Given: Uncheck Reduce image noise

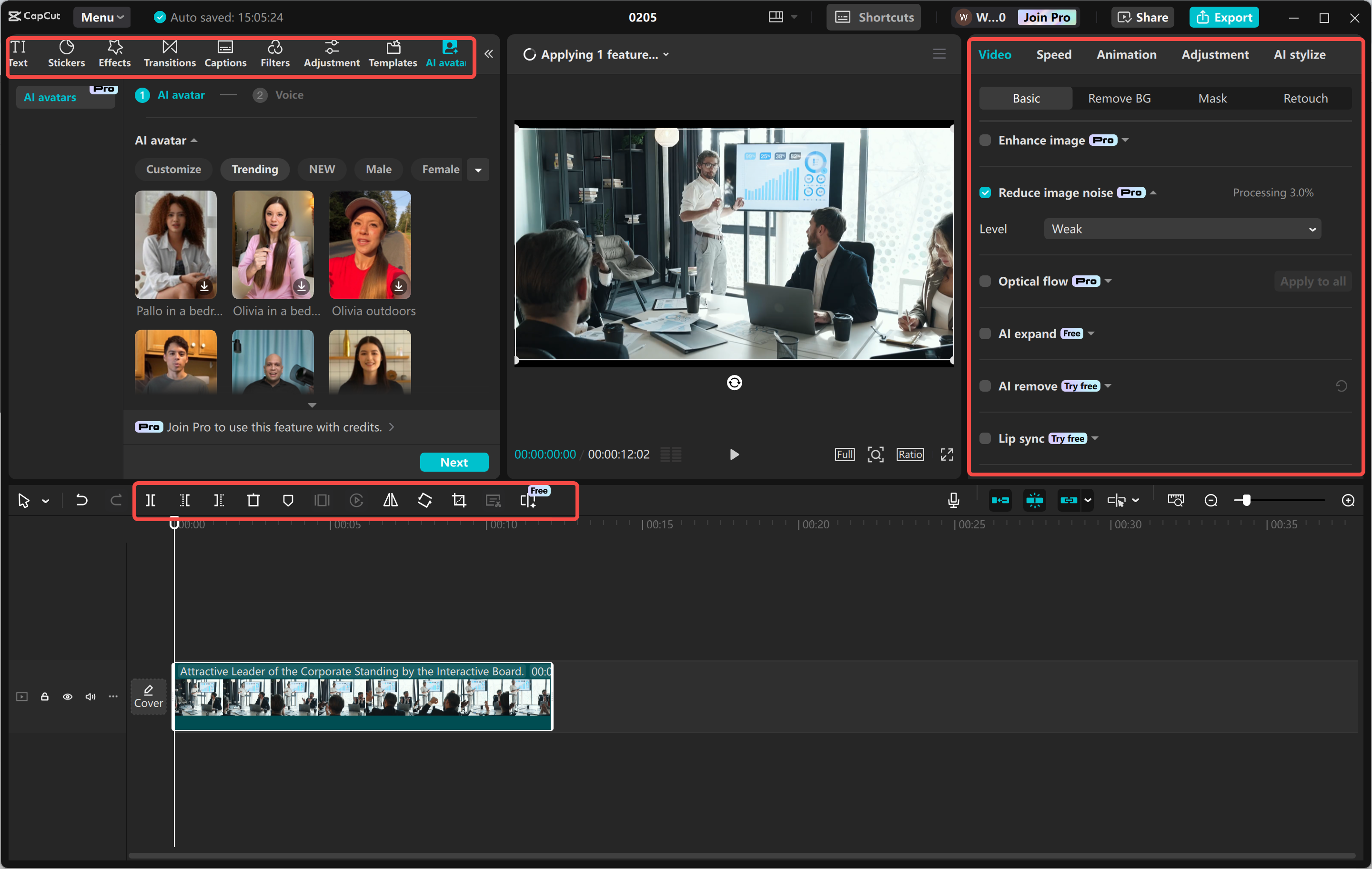Looking at the screenshot, I should (985, 192).
